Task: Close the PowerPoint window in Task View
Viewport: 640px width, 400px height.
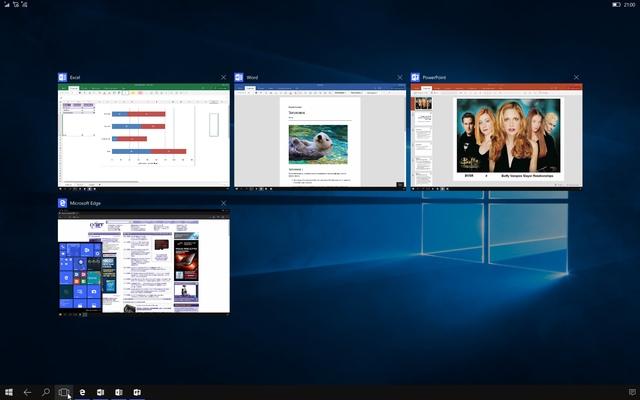Action: 576,77
